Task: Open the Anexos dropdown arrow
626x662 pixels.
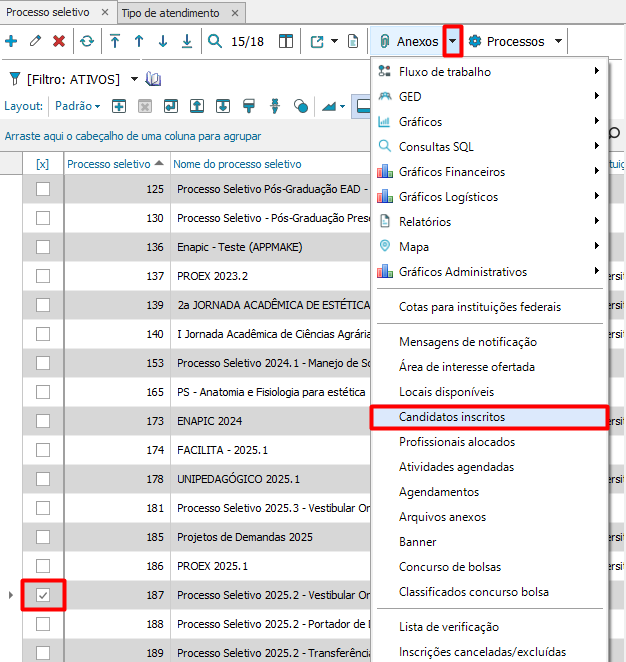Action: [x=453, y=42]
